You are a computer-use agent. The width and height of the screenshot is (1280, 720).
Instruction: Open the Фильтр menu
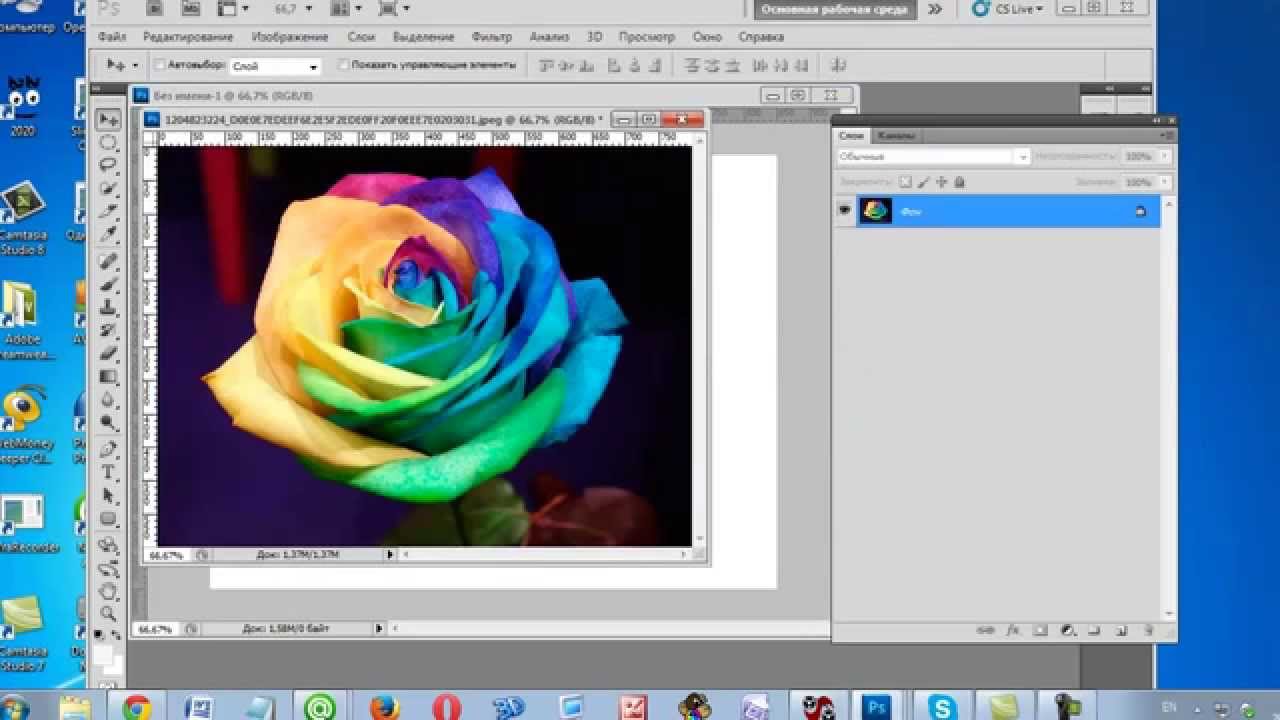(x=491, y=37)
